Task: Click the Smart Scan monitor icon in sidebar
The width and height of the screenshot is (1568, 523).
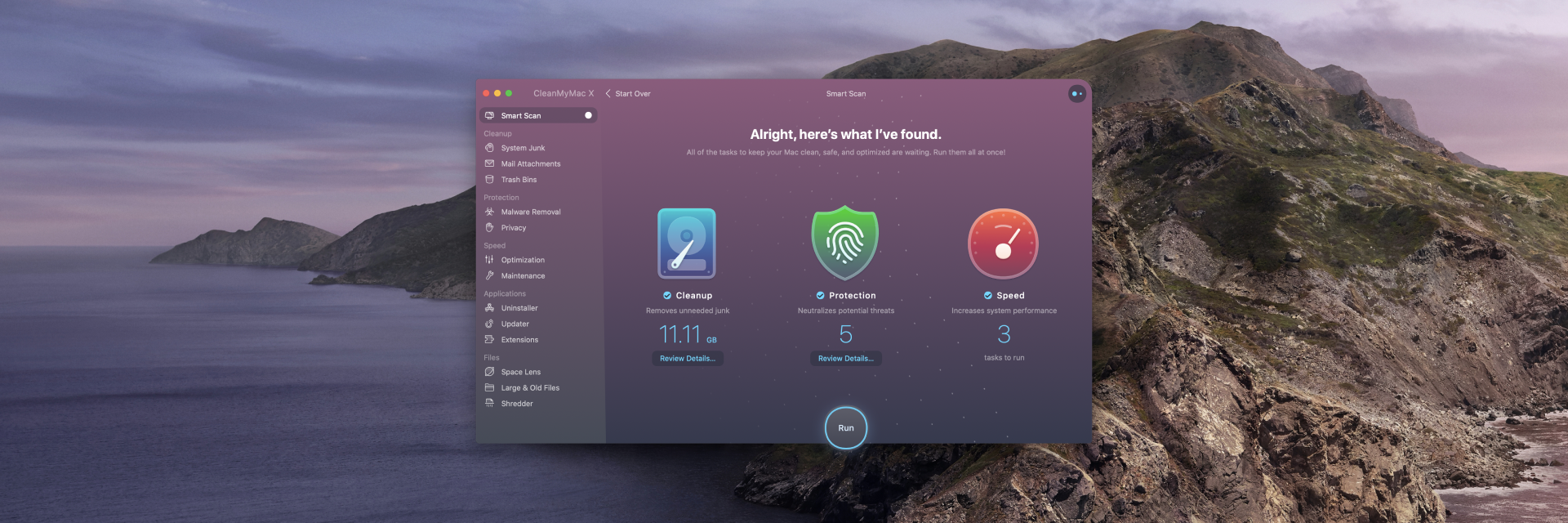Action: point(489,115)
